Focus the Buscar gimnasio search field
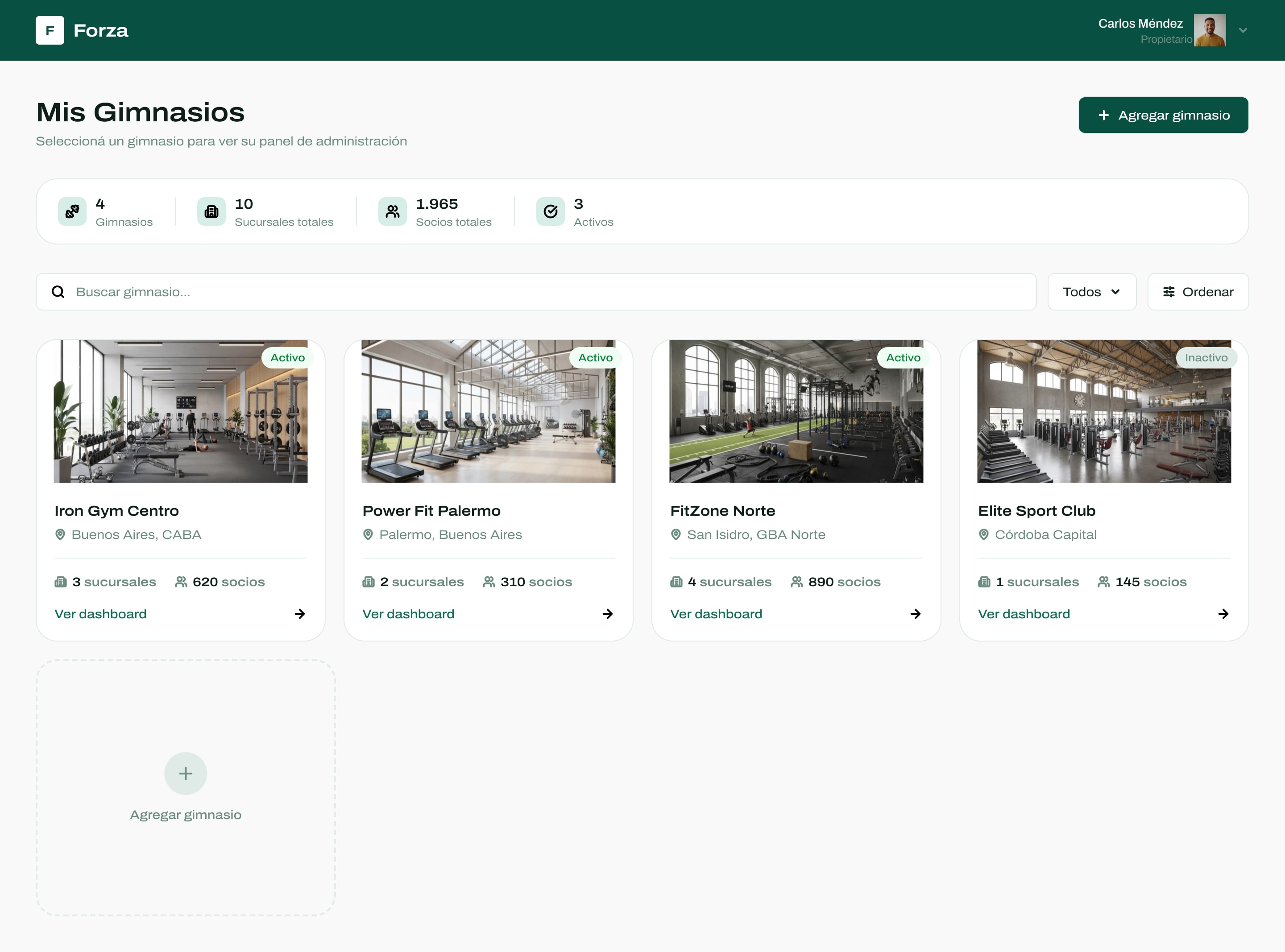1285x952 pixels. [536, 292]
